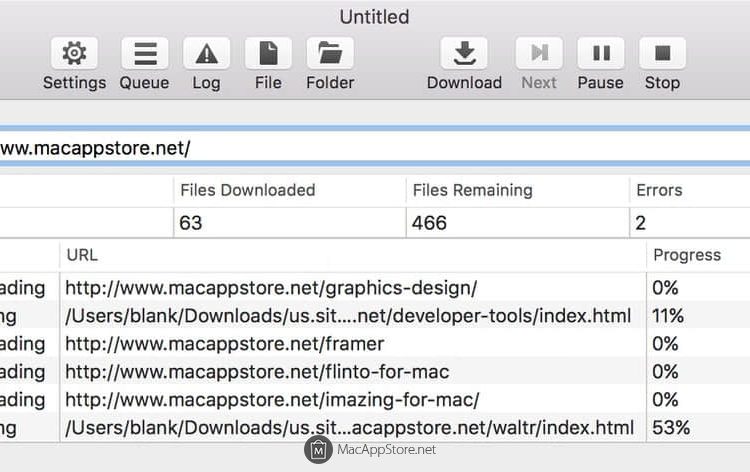This screenshot has width=750, height=472.
Task: Open the Log warning icon
Action: point(206,54)
